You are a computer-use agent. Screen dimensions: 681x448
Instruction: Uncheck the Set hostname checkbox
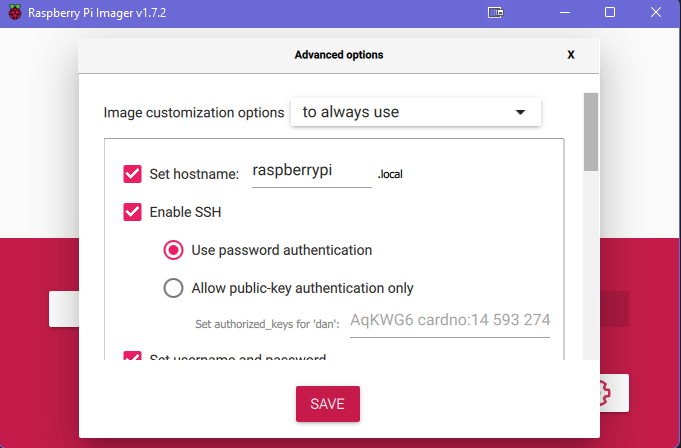click(x=132, y=174)
